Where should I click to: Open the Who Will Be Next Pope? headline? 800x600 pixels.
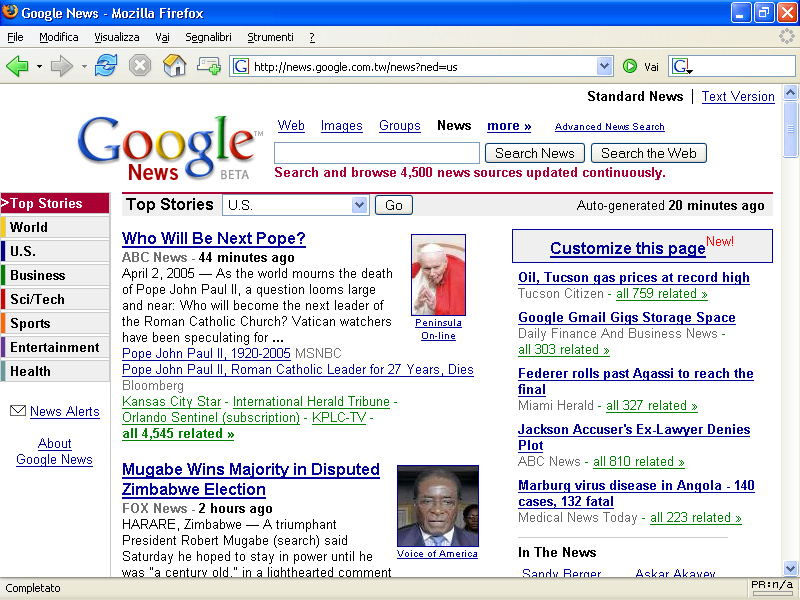click(x=214, y=238)
